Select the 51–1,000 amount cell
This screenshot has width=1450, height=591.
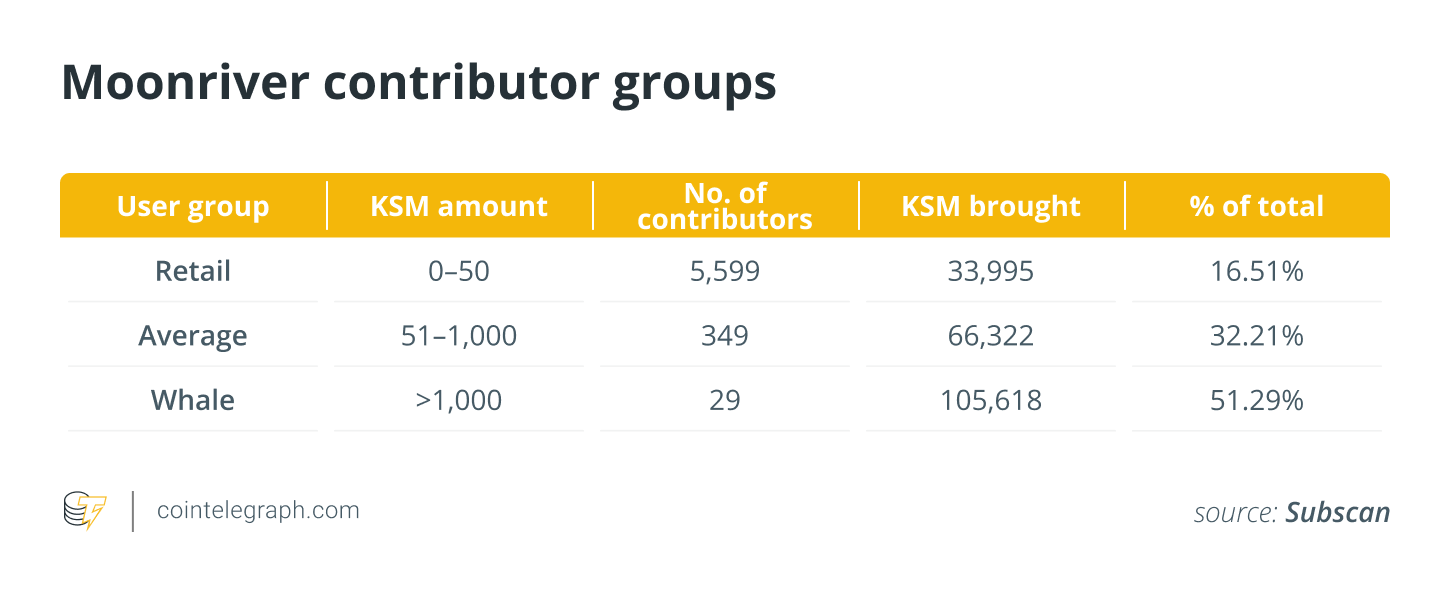click(x=459, y=336)
